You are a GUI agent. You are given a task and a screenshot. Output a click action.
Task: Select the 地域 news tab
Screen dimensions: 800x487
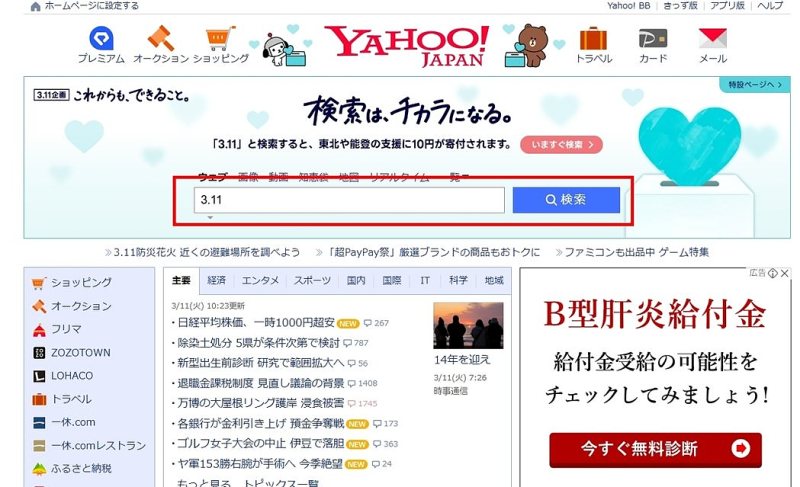(493, 280)
